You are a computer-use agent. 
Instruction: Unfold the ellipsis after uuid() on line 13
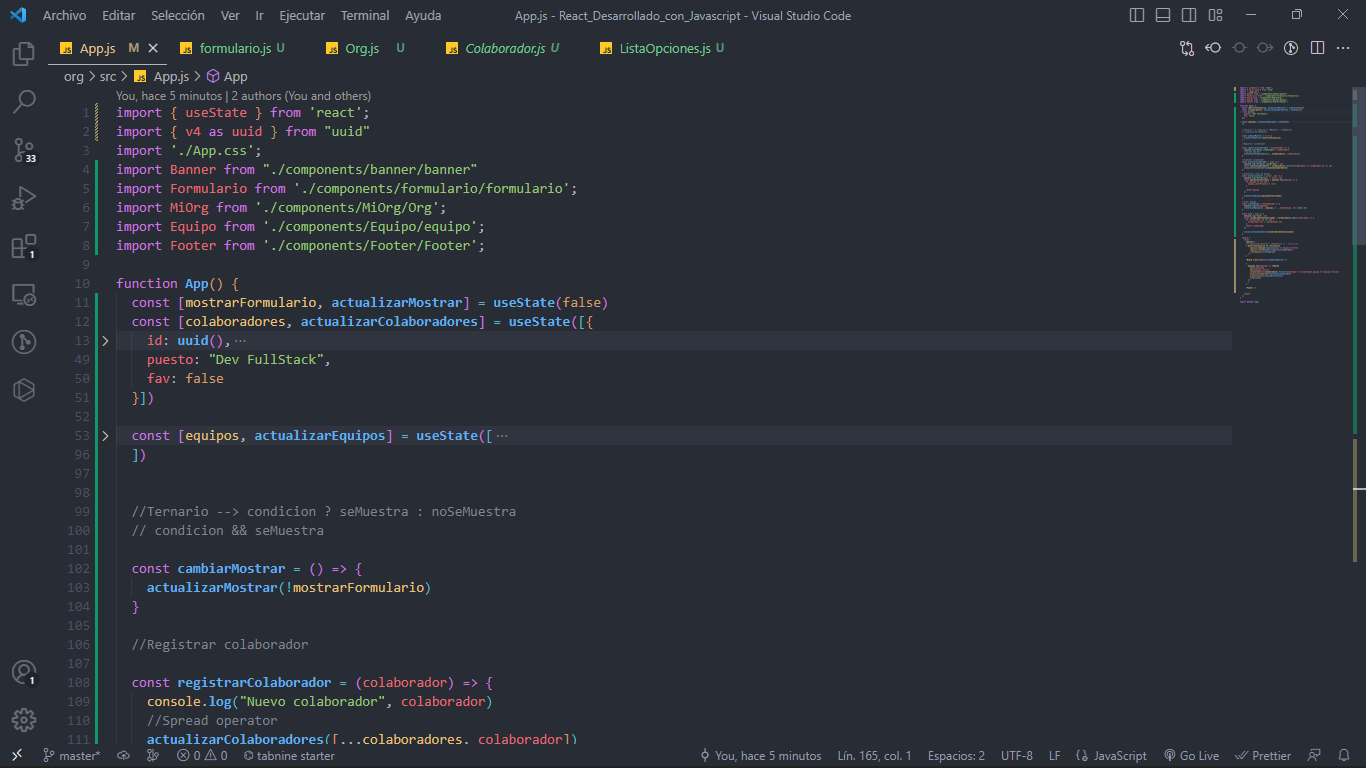pyautogui.click(x=240, y=341)
